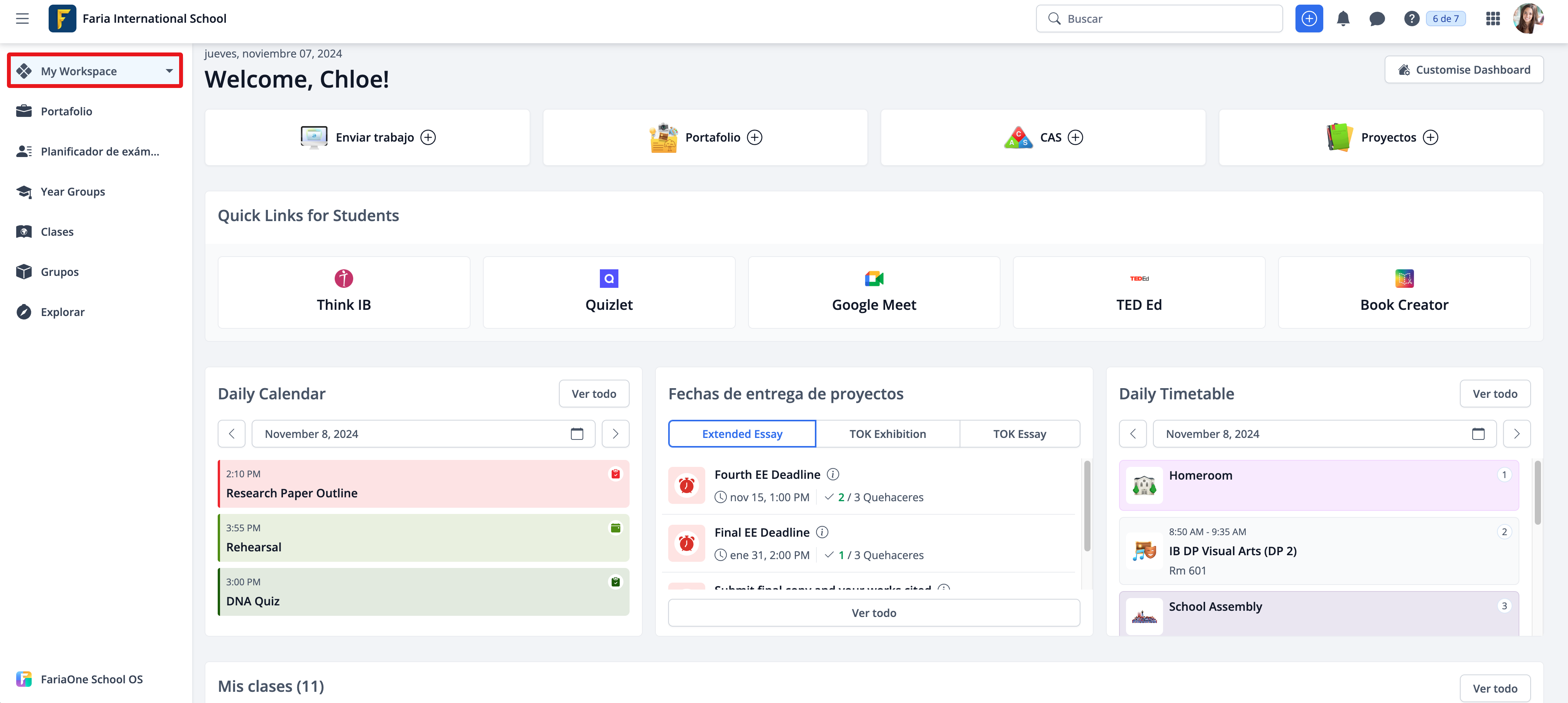This screenshot has width=1568, height=703.
Task: Click the project deadlines list scrollbar
Action: 1087,505
